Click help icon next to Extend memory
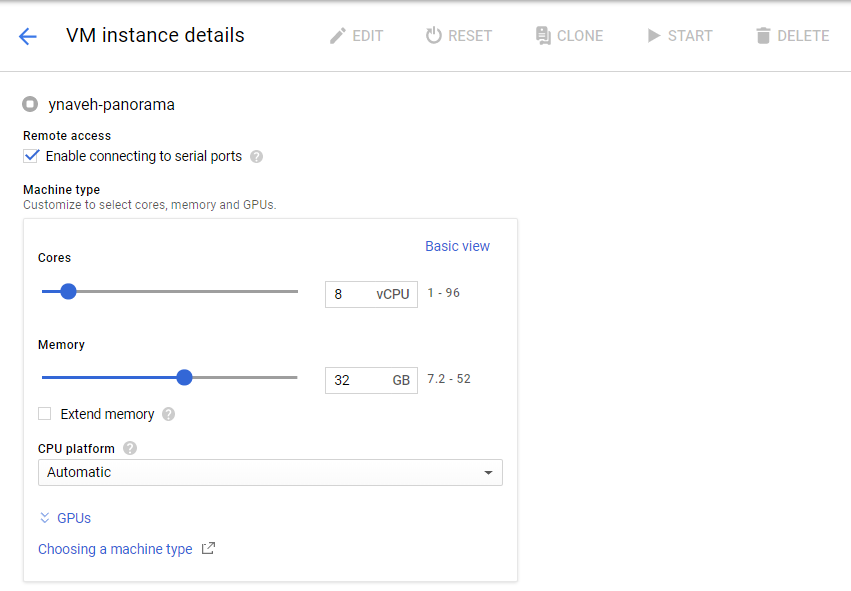851x591 pixels. pos(168,414)
